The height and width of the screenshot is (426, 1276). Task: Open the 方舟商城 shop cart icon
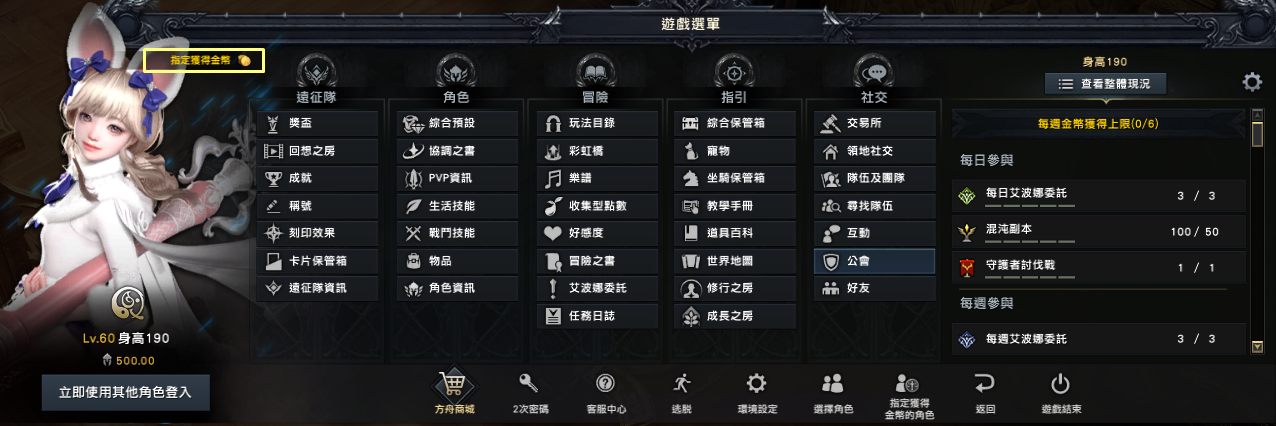click(454, 384)
